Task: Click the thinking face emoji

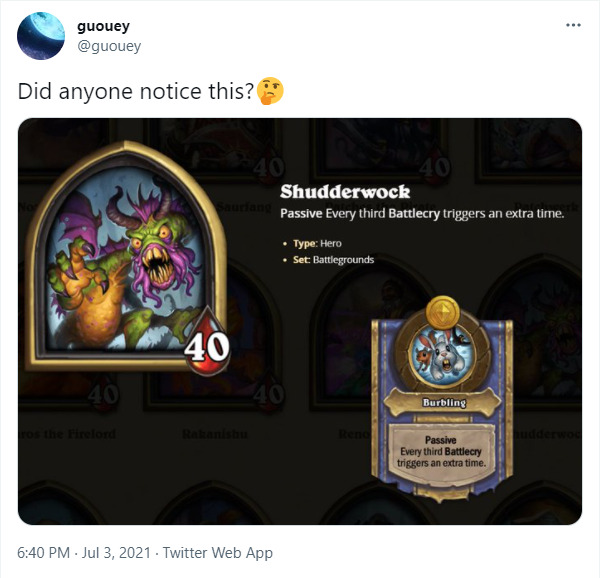Action: click(x=270, y=91)
